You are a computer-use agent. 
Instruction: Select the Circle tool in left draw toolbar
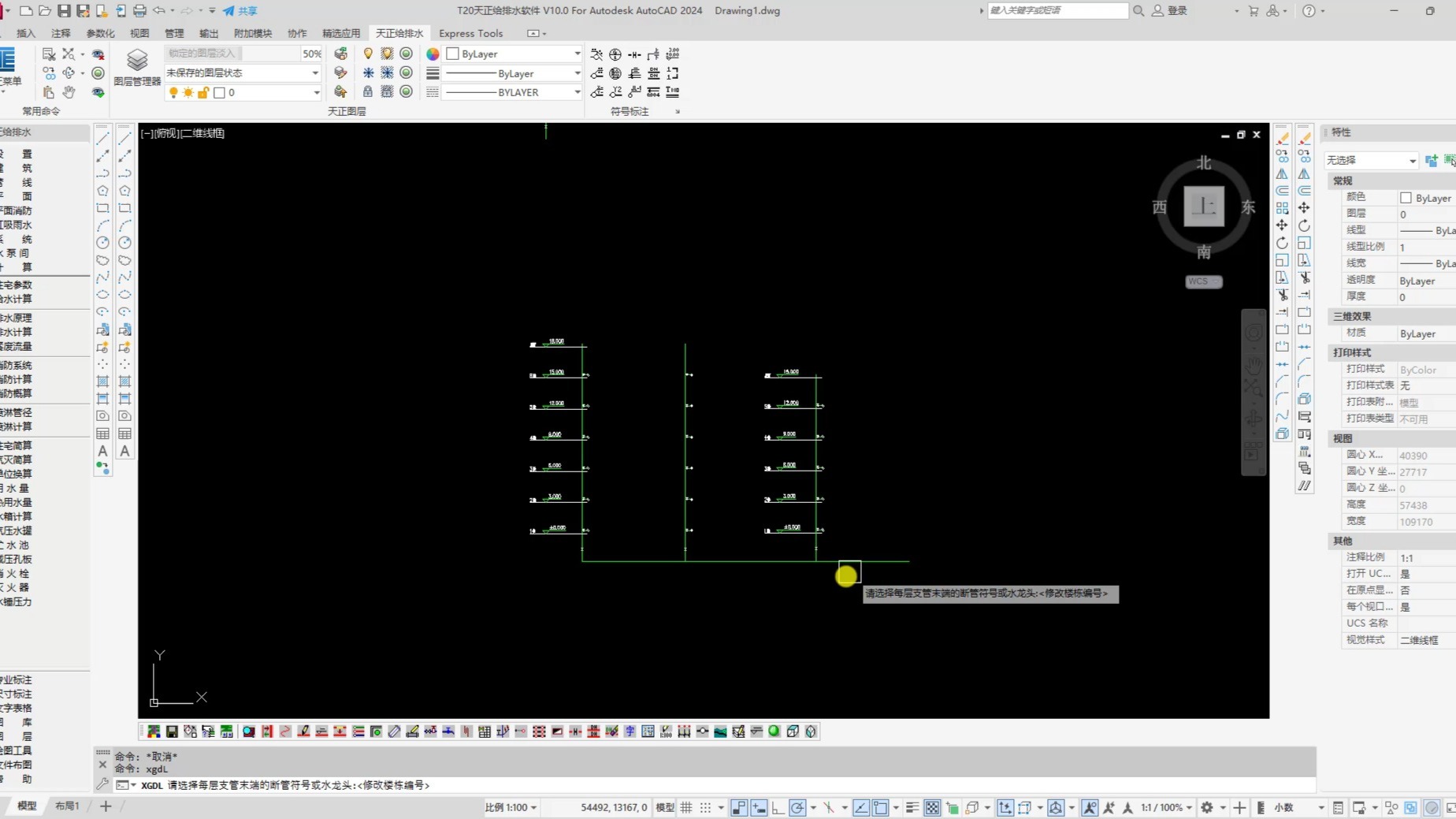click(102, 243)
